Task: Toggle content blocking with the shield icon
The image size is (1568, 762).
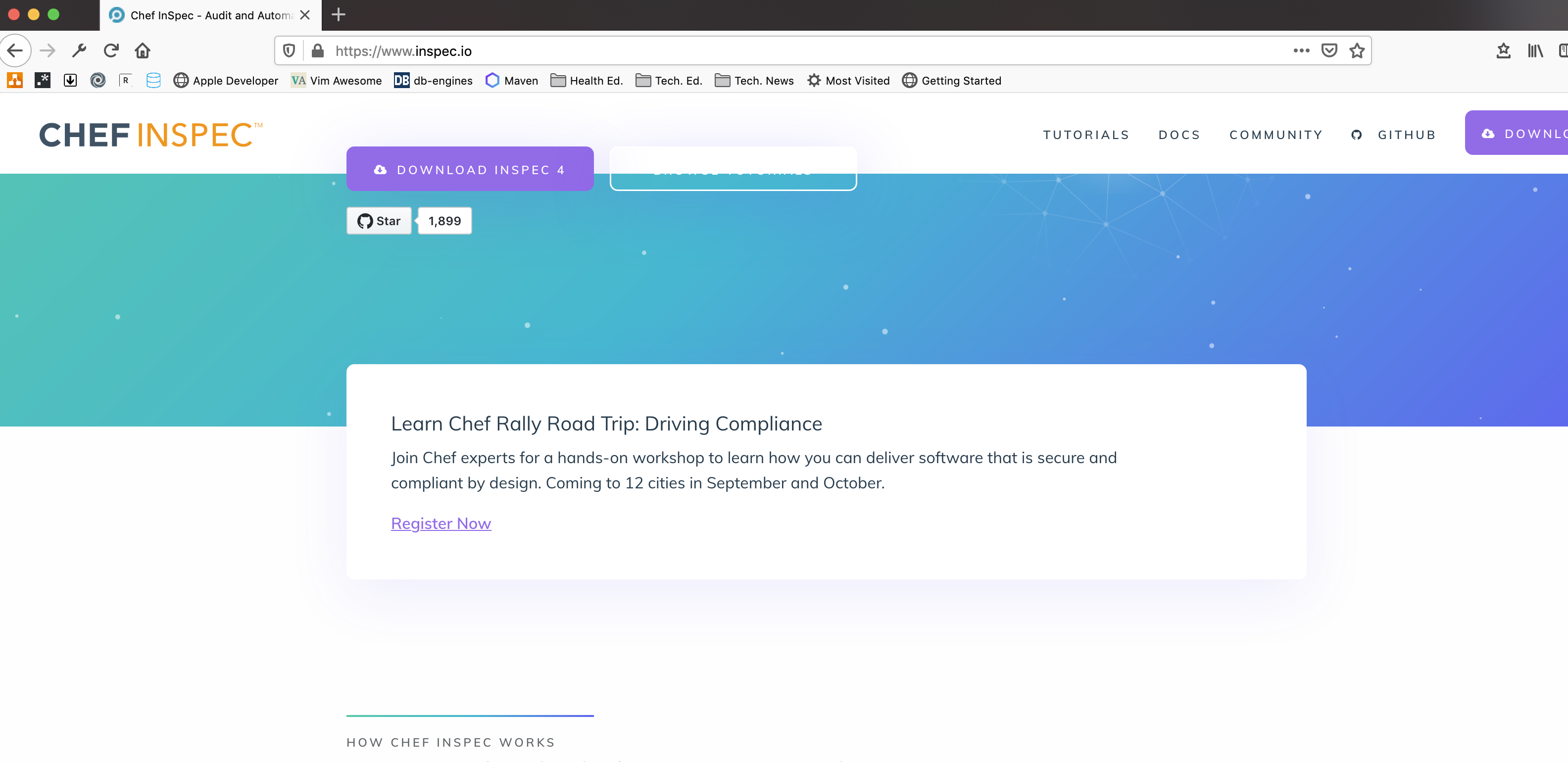Action: 289,50
